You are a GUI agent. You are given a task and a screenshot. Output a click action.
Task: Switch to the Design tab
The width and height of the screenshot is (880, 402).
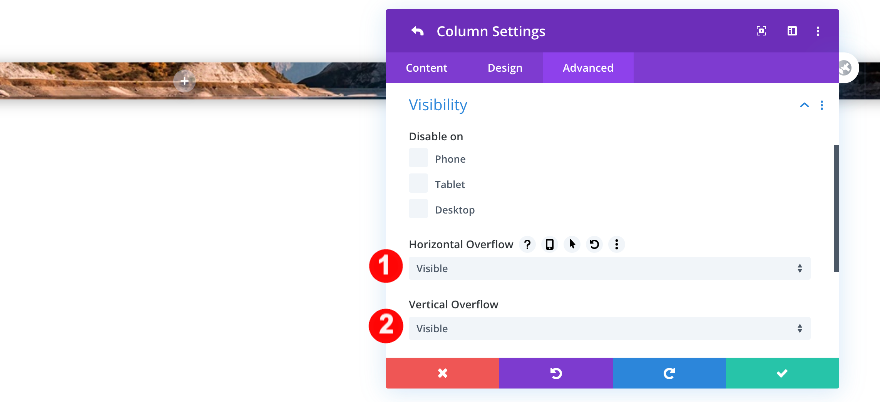(505, 68)
